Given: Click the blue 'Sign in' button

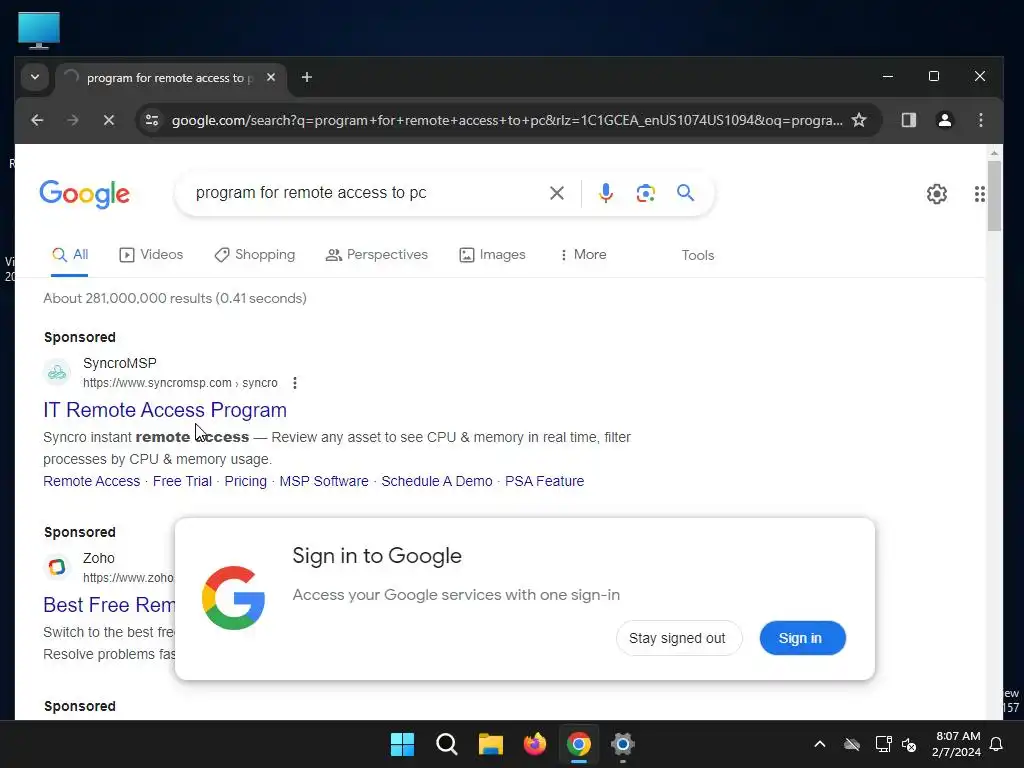Looking at the screenshot, I should [x=802, y=638].
